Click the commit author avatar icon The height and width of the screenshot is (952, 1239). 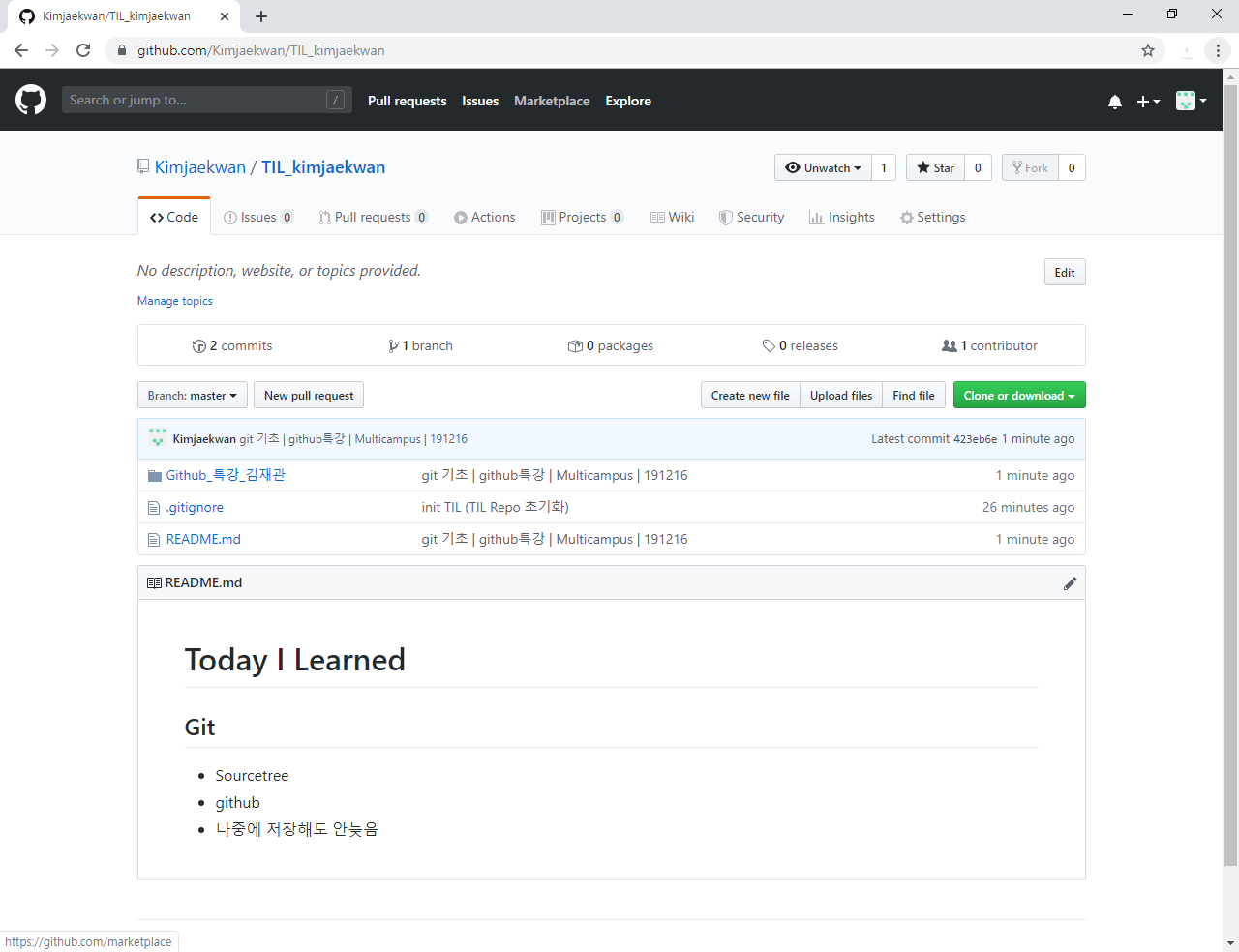click(x=158, y=438)
